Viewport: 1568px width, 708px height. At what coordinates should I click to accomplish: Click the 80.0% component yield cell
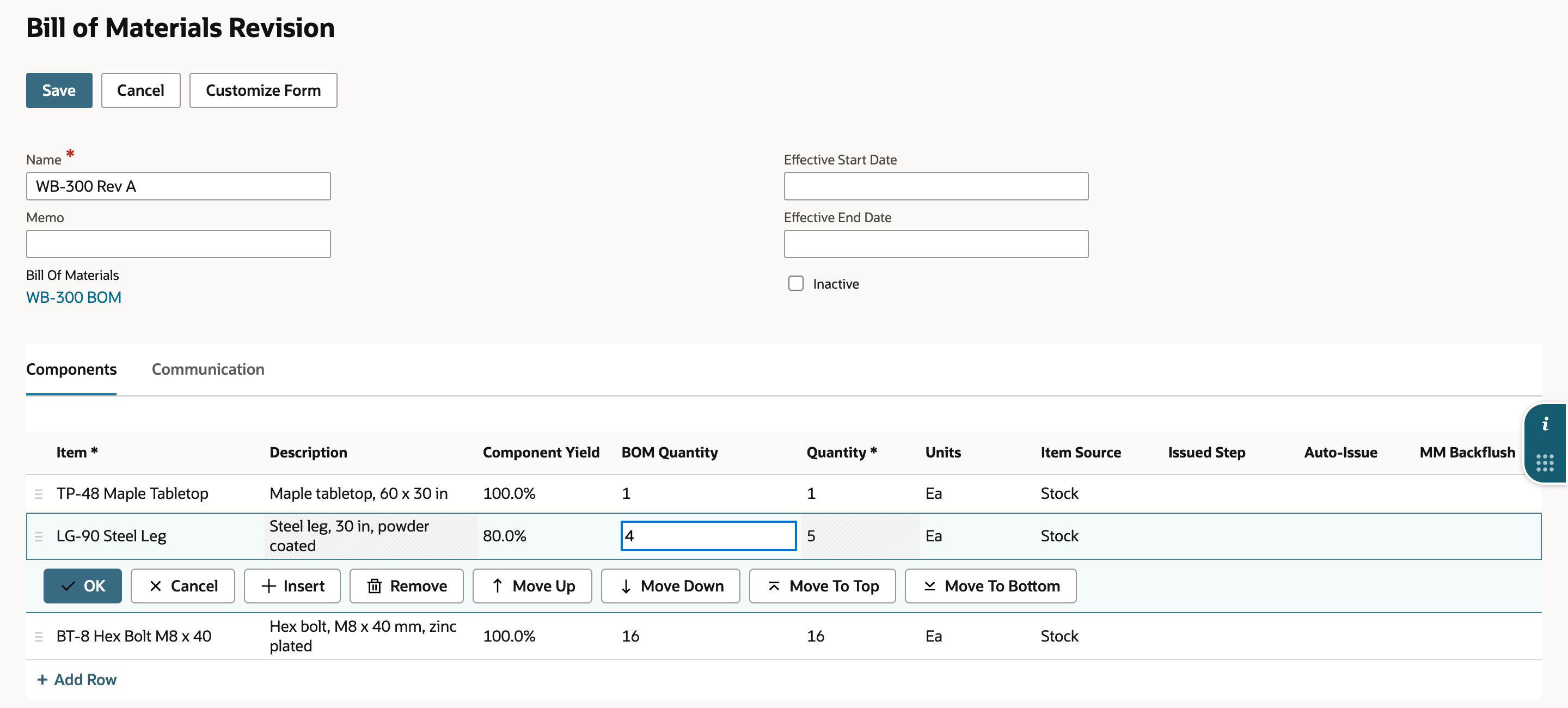[504, 536]
